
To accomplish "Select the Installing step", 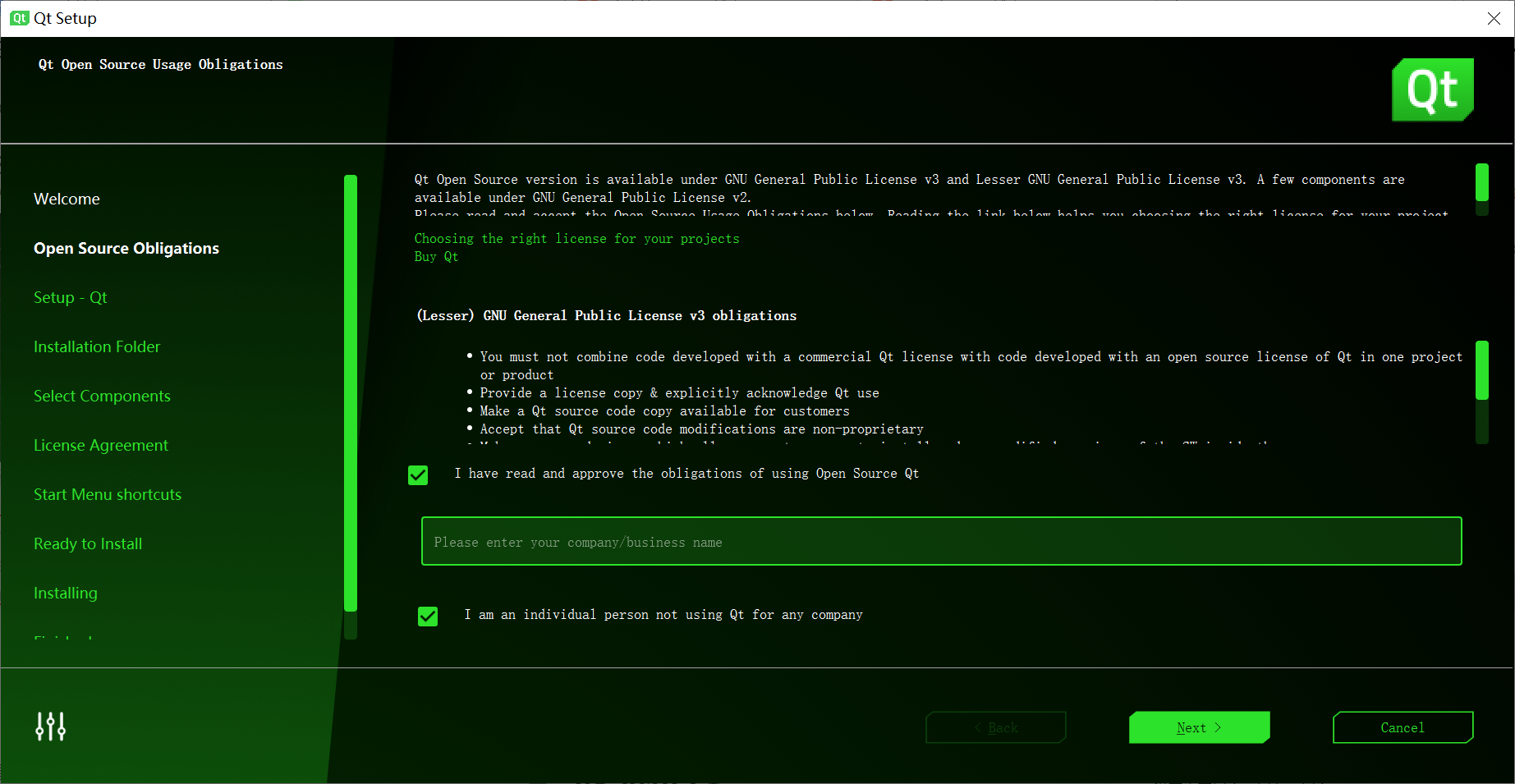I will tap(65, 593).
